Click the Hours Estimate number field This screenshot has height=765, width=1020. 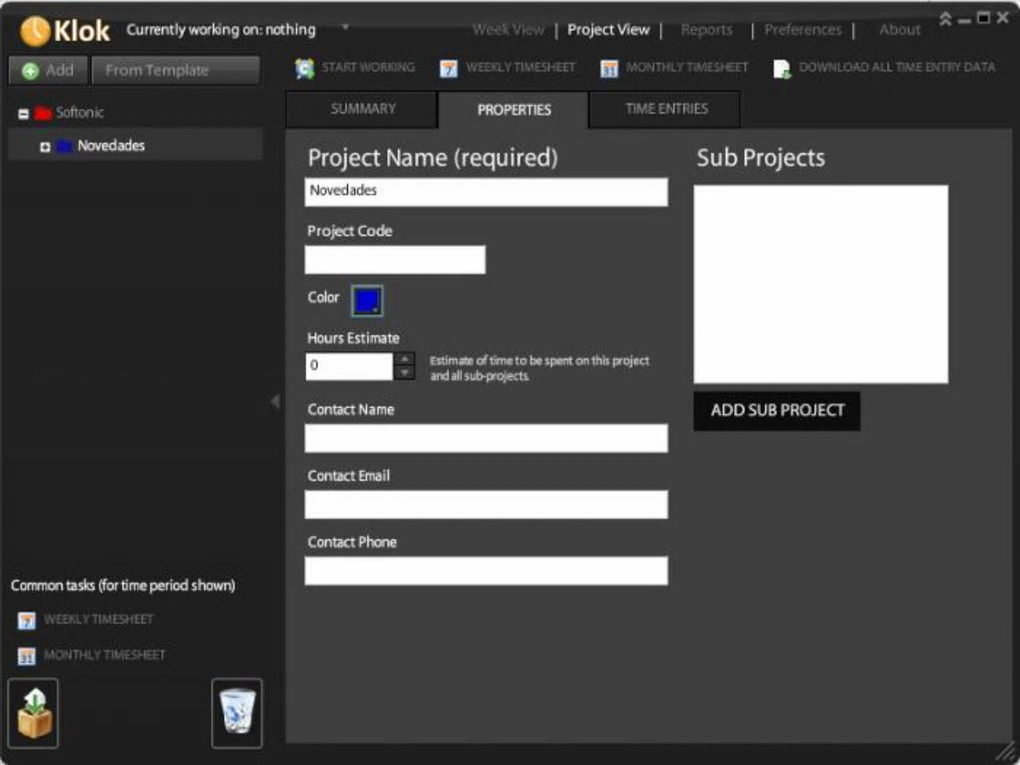(x=349, y=366)
